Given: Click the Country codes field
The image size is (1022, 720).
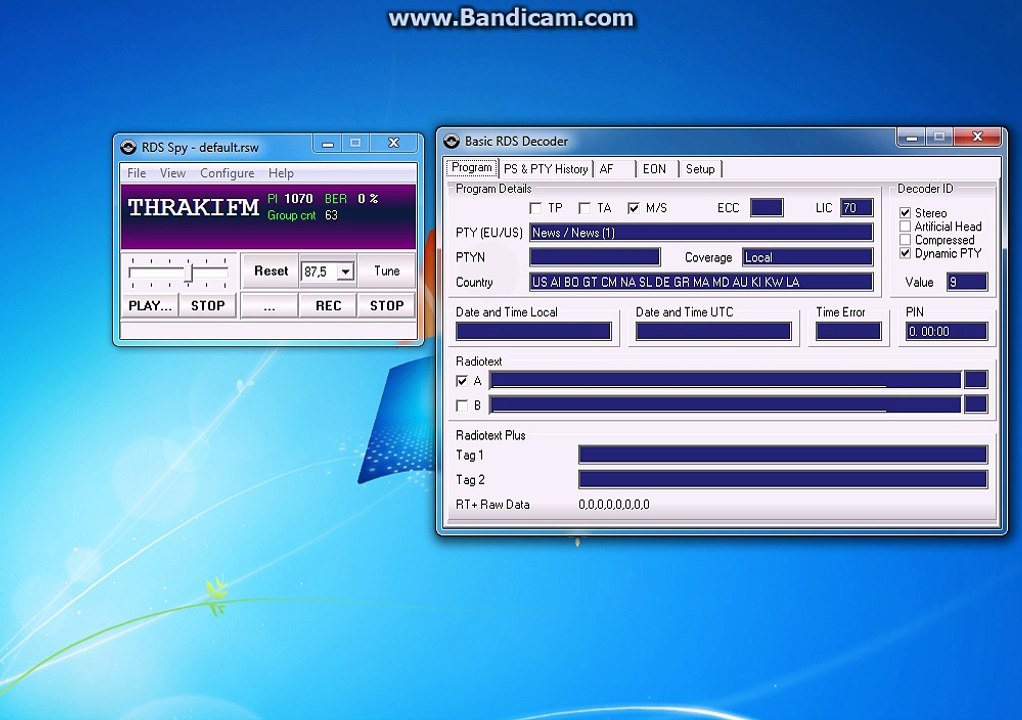Looking at the screenshot, I should tap(701, 282).
